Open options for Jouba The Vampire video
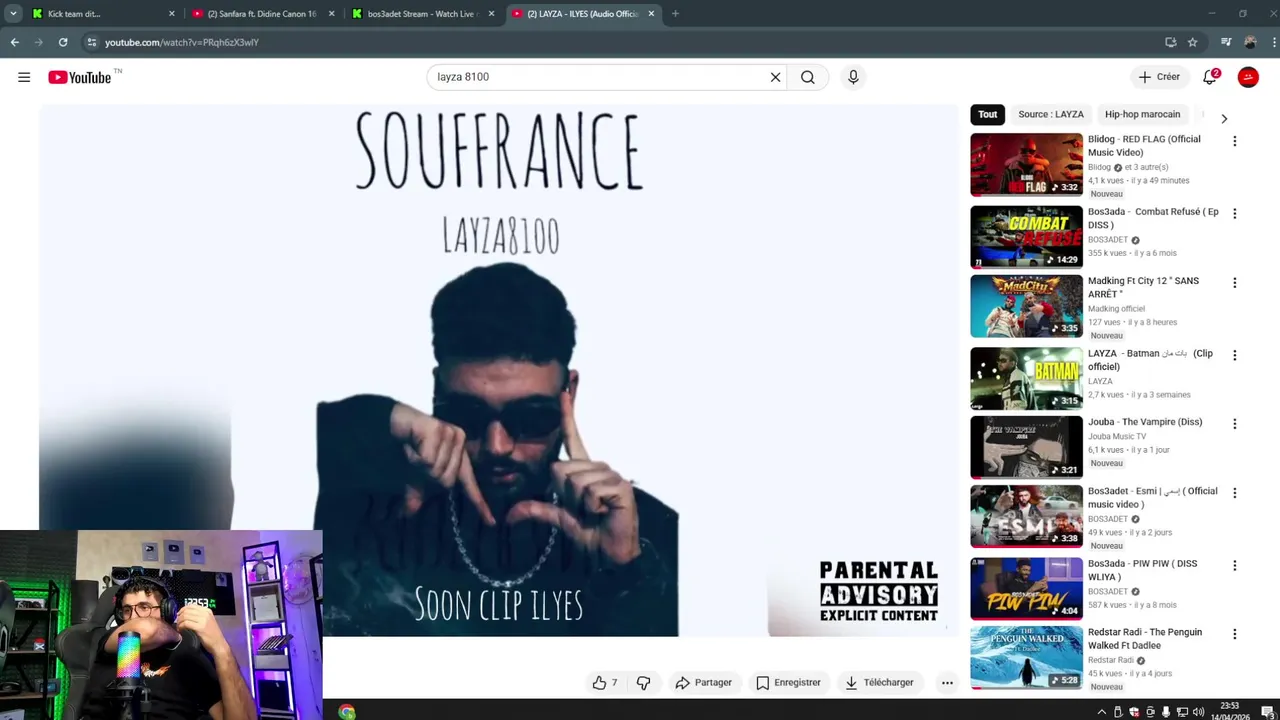Screen dimensions: 1280x720 click(x=1234, y=424)
